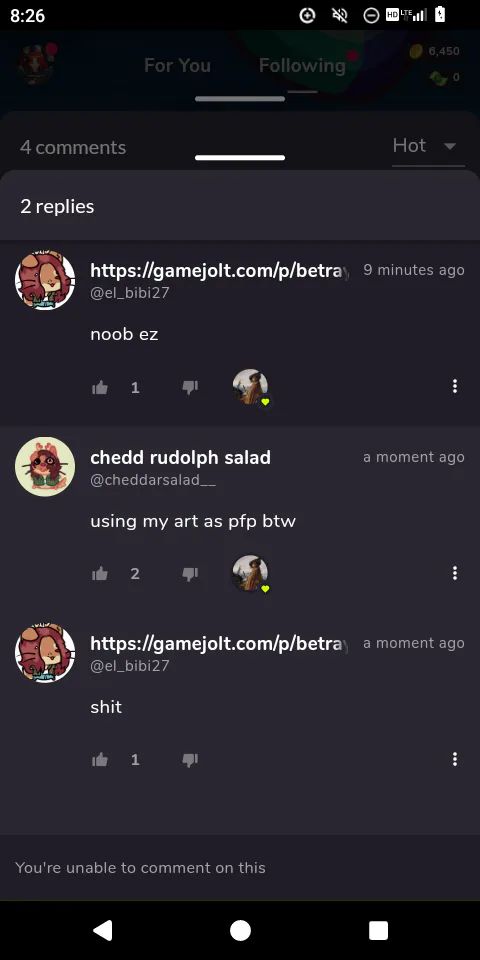This screenshot has width=480, height=960.
Task: Collapse replies sheet using top drag handle
Action: click(240, 158)
